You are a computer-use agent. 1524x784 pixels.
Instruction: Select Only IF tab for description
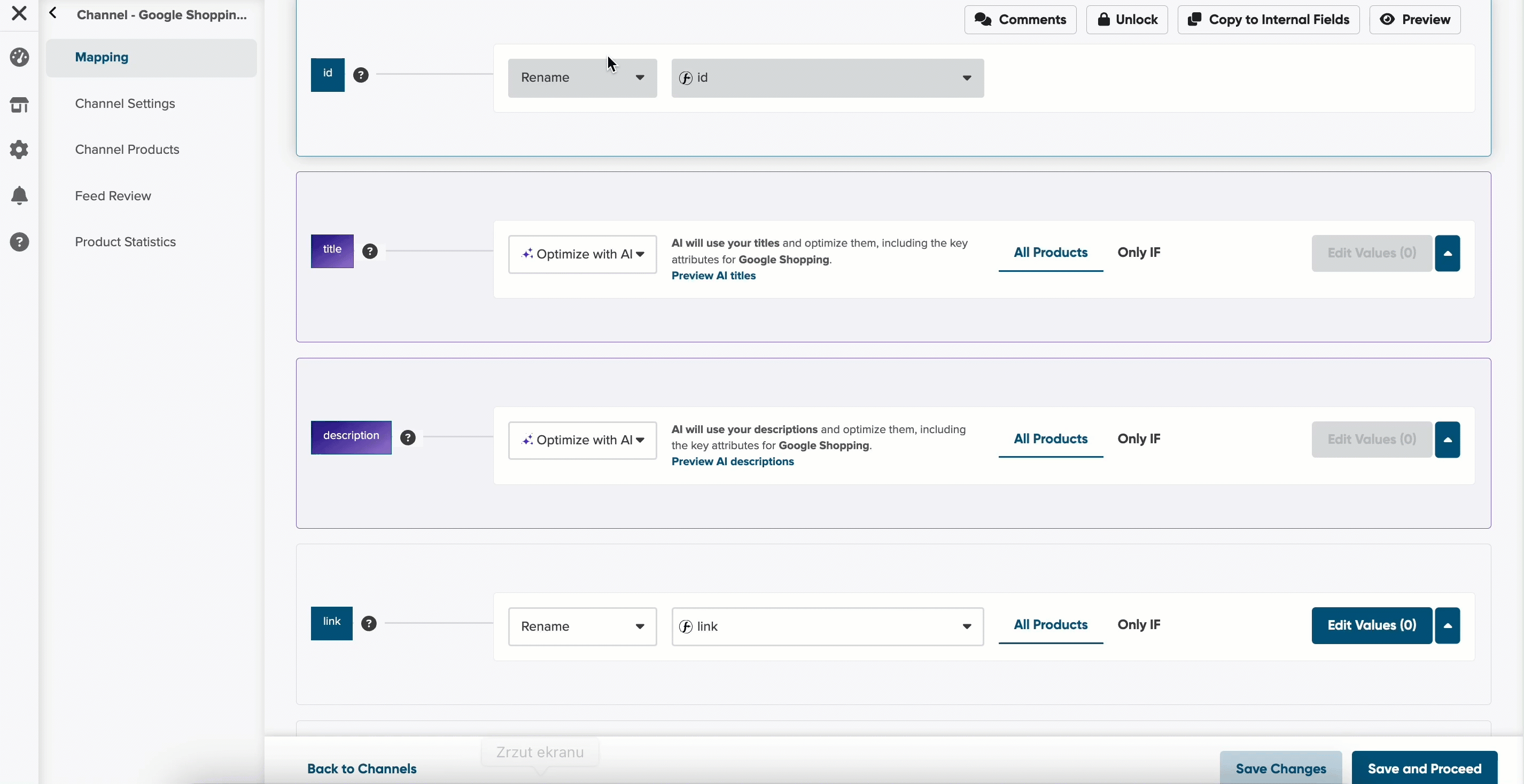(x=1139, y=440)
